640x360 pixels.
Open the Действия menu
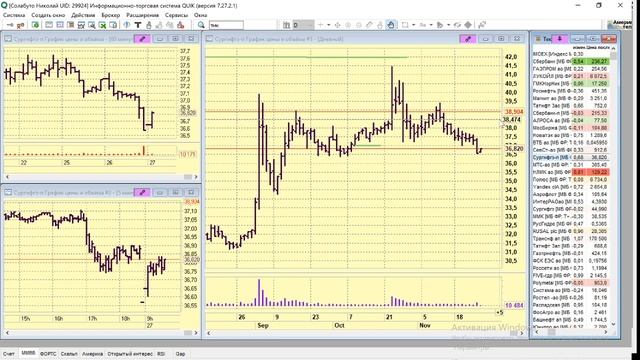pyautogui.click(x=83, y=15)
